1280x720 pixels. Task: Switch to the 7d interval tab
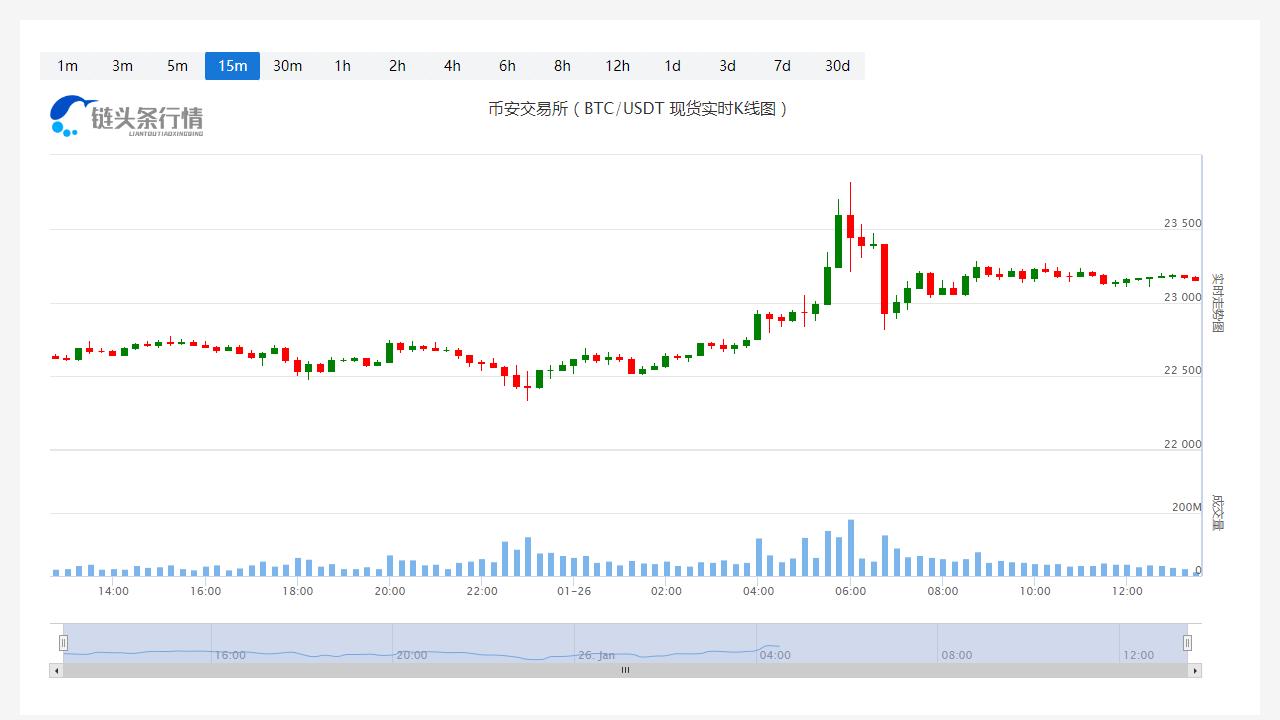point(782,66)
